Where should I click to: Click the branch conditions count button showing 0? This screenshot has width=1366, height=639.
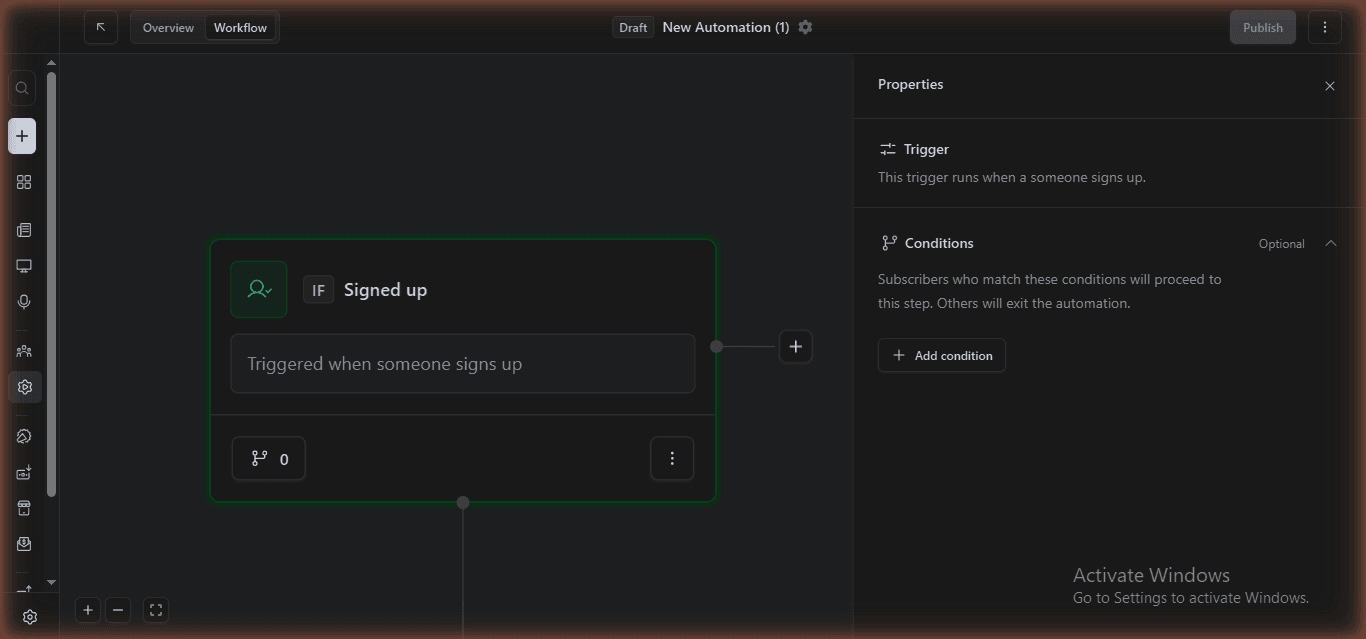click(x=269, y=458)
